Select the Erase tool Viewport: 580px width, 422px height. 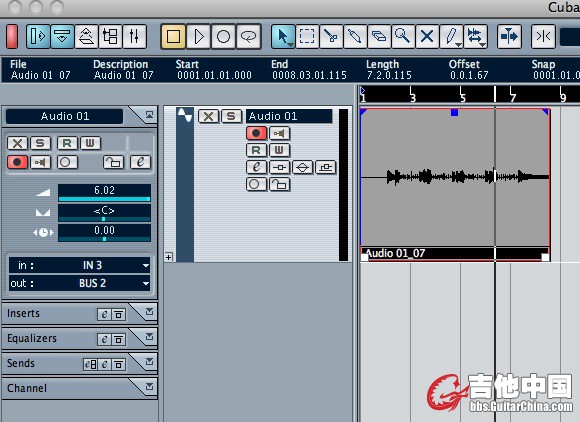point(379,36)
